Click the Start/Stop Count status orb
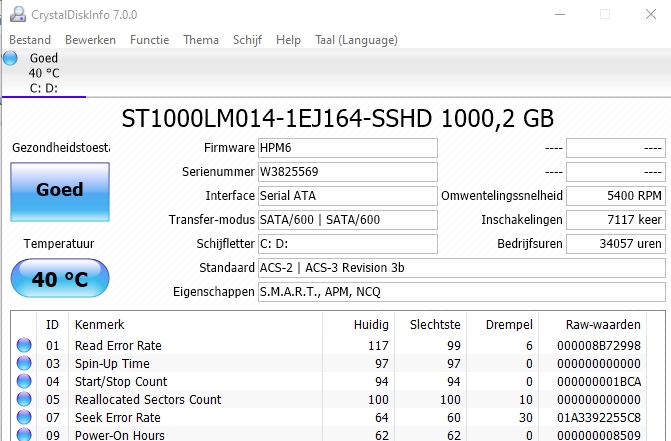The height and width of the screenshot is (441, 671). click(x=24, y=382)
